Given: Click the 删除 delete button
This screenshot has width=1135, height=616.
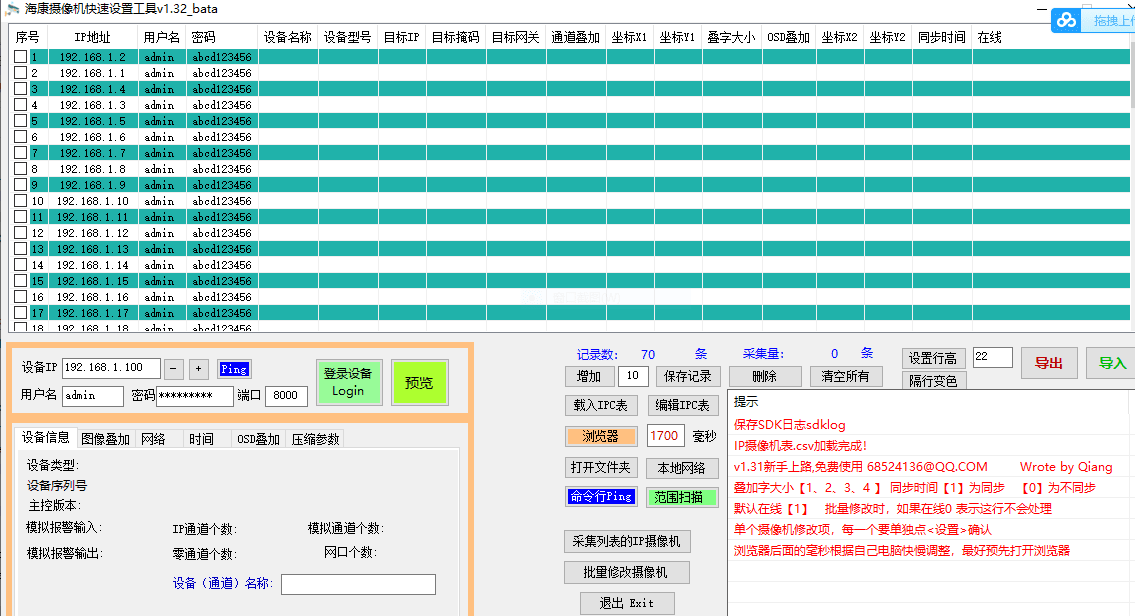Looking at the screenshot, I should (x=765, y=376).
